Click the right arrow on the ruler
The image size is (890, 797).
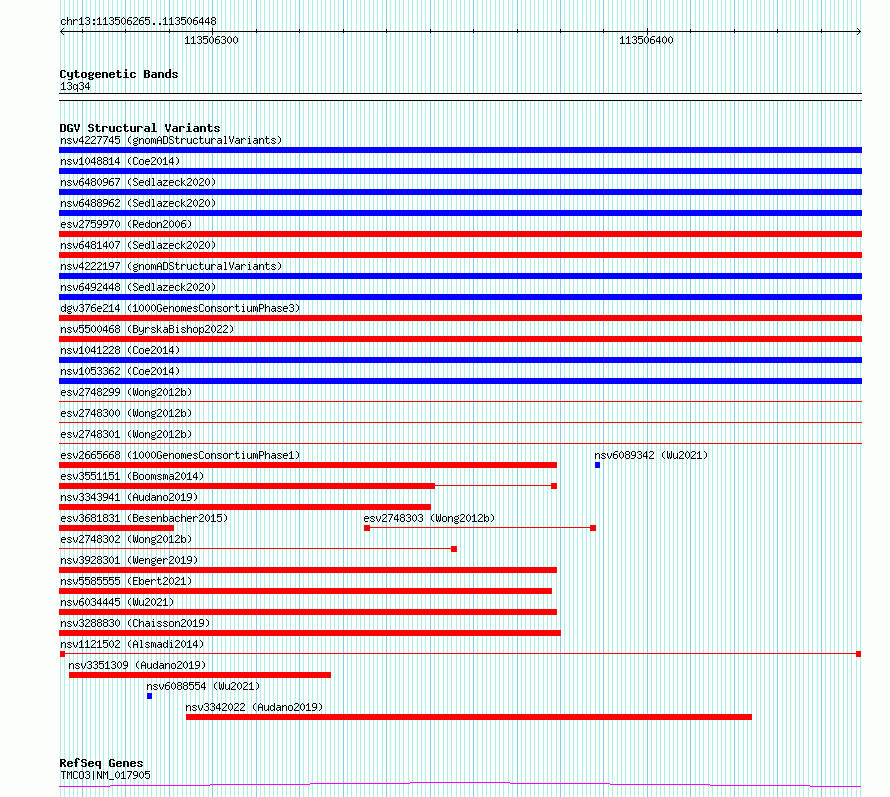pyautogui.click(x=859, y=32)
